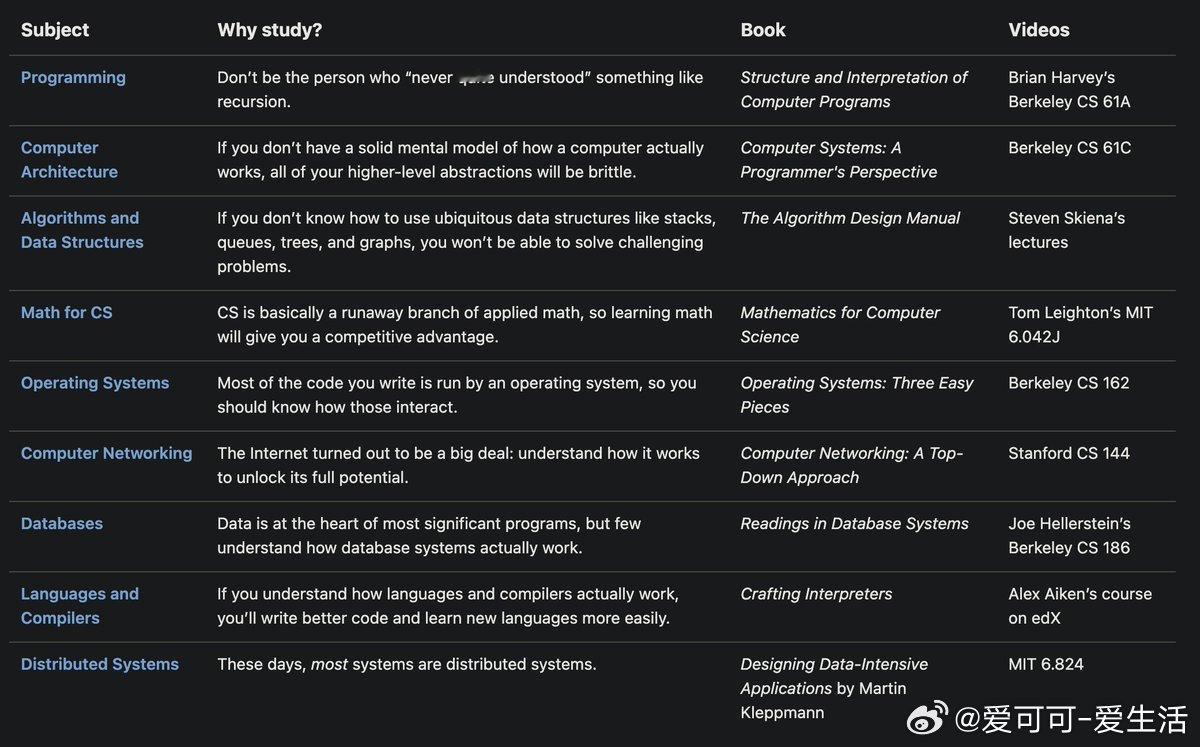1200x747 pixels.
Task: Click the Why study? column header
Action: tap(270, 30)
